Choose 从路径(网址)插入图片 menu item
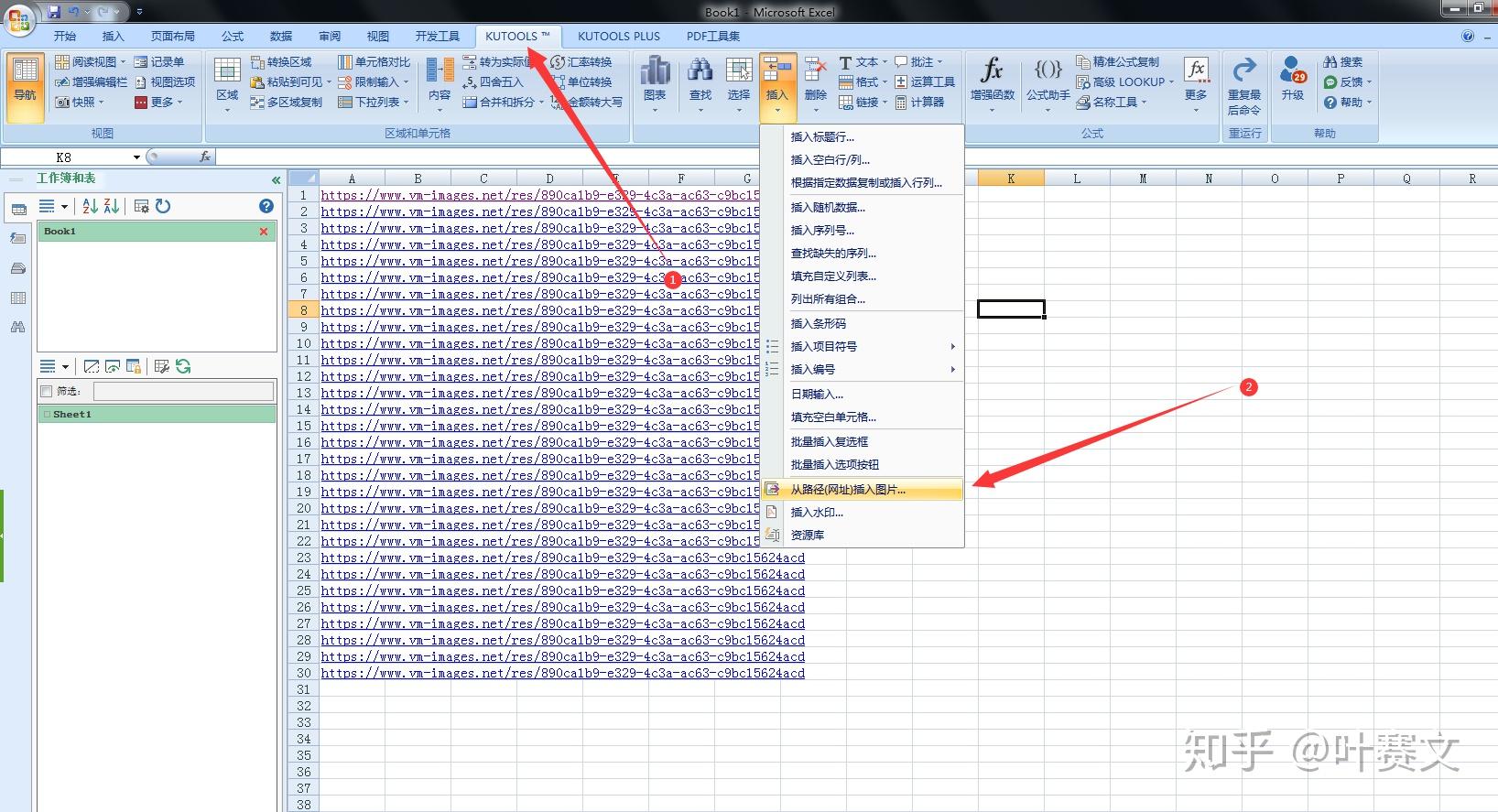 point(862,490)
